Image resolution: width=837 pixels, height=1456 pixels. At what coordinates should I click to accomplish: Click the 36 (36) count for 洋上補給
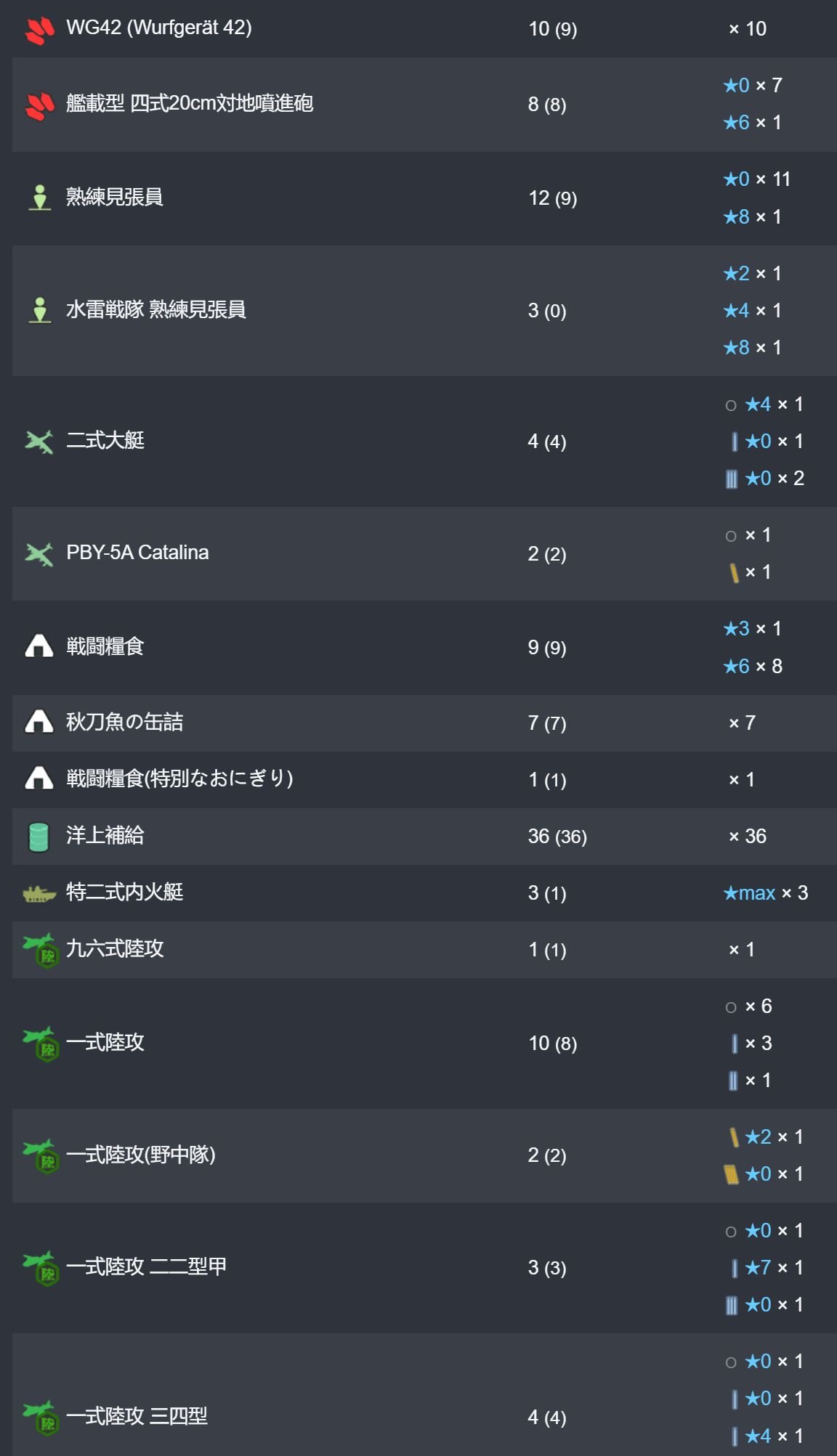tap(557, 837)
